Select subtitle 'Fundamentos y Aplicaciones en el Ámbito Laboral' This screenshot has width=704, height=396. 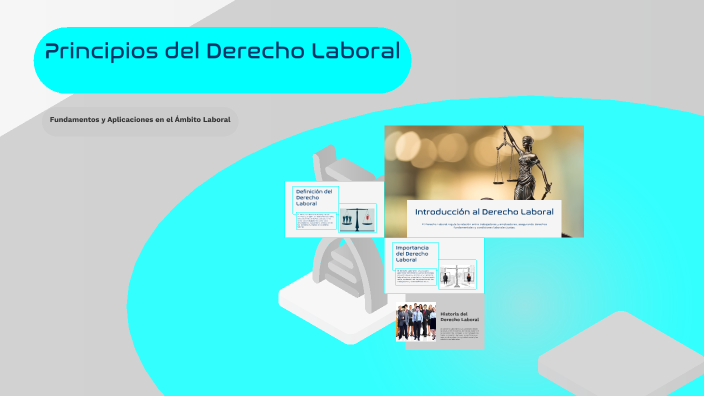(x=140, y=119)
